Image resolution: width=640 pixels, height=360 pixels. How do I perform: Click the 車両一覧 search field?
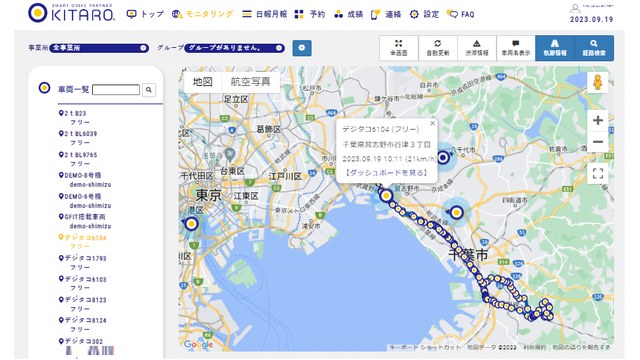click(x=116, y=89)
